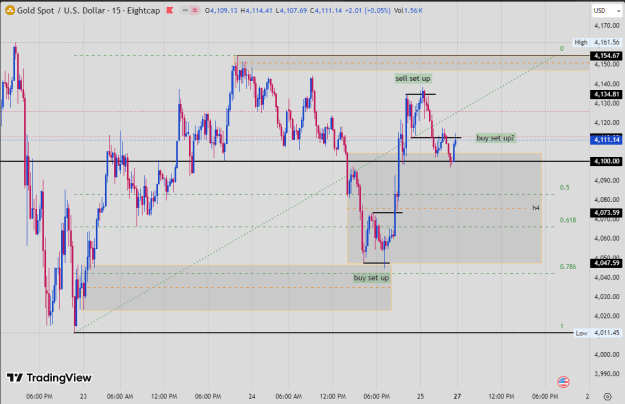Open chart settings gear icon at bottom right
Viewport: 625px width, 404px height.
point(607,396)
